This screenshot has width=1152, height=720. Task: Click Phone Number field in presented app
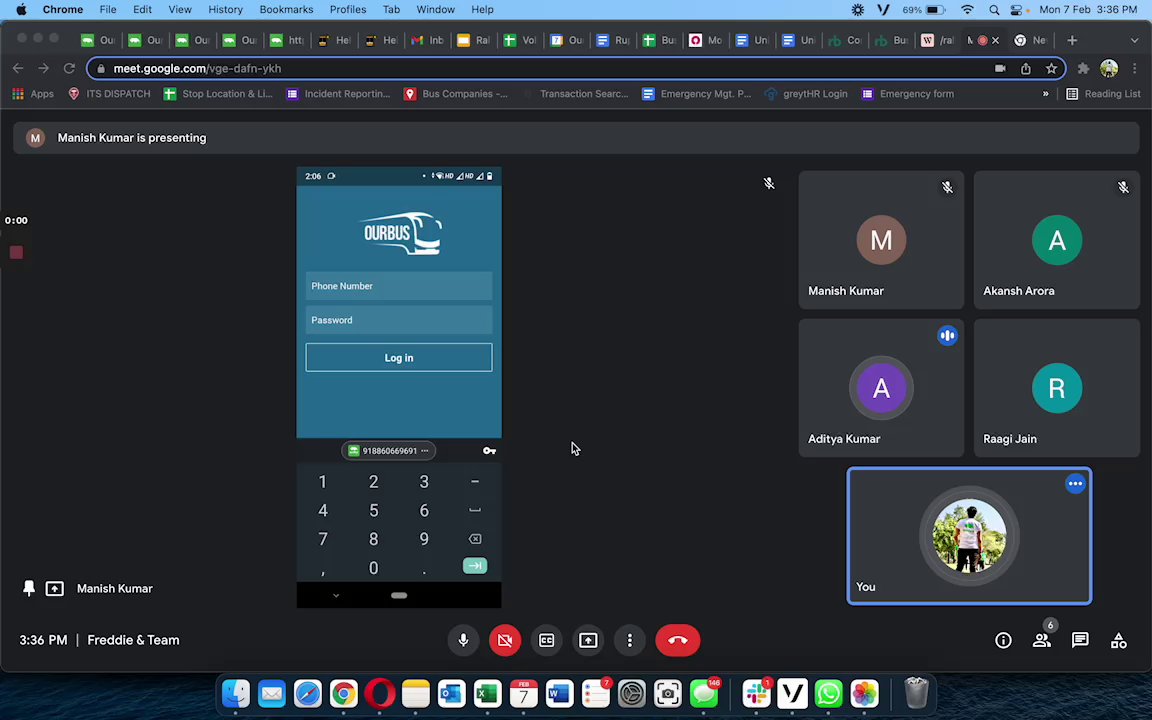coord(399,286)
